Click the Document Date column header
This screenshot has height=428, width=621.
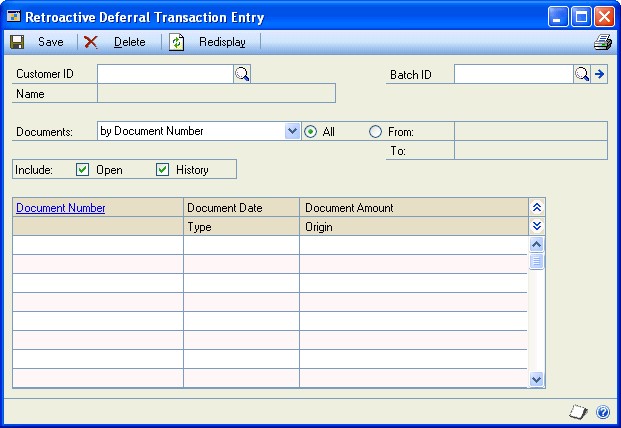(x=241, y=208)
